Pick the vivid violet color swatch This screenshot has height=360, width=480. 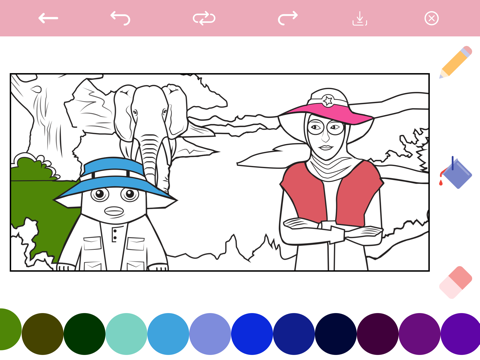click(461, 334)
